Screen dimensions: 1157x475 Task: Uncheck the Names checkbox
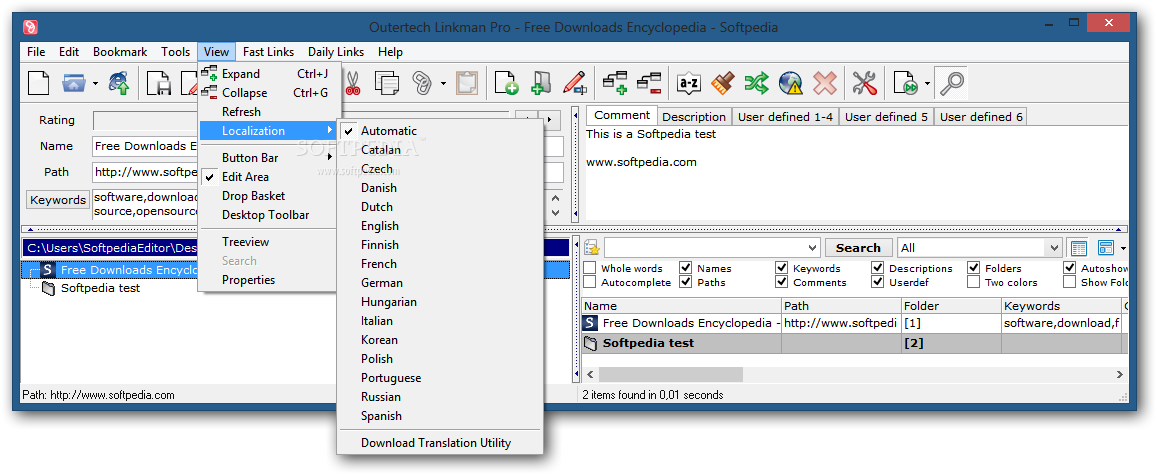(x=685, y=268)
